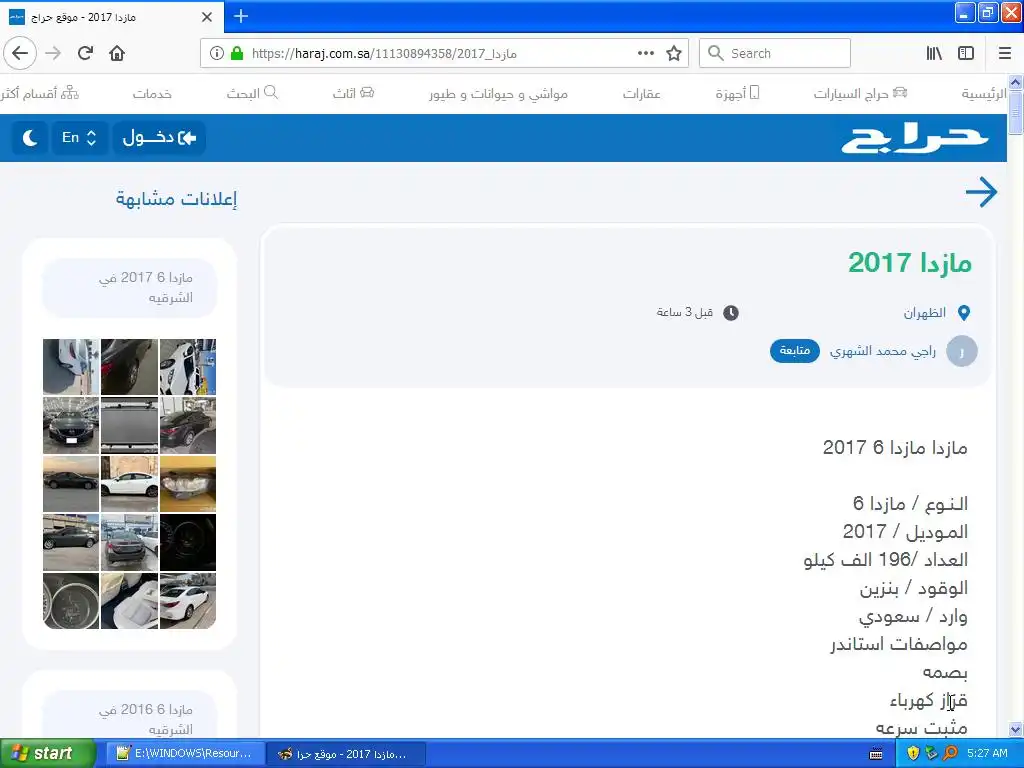Click the browser forward arrow

53,53
